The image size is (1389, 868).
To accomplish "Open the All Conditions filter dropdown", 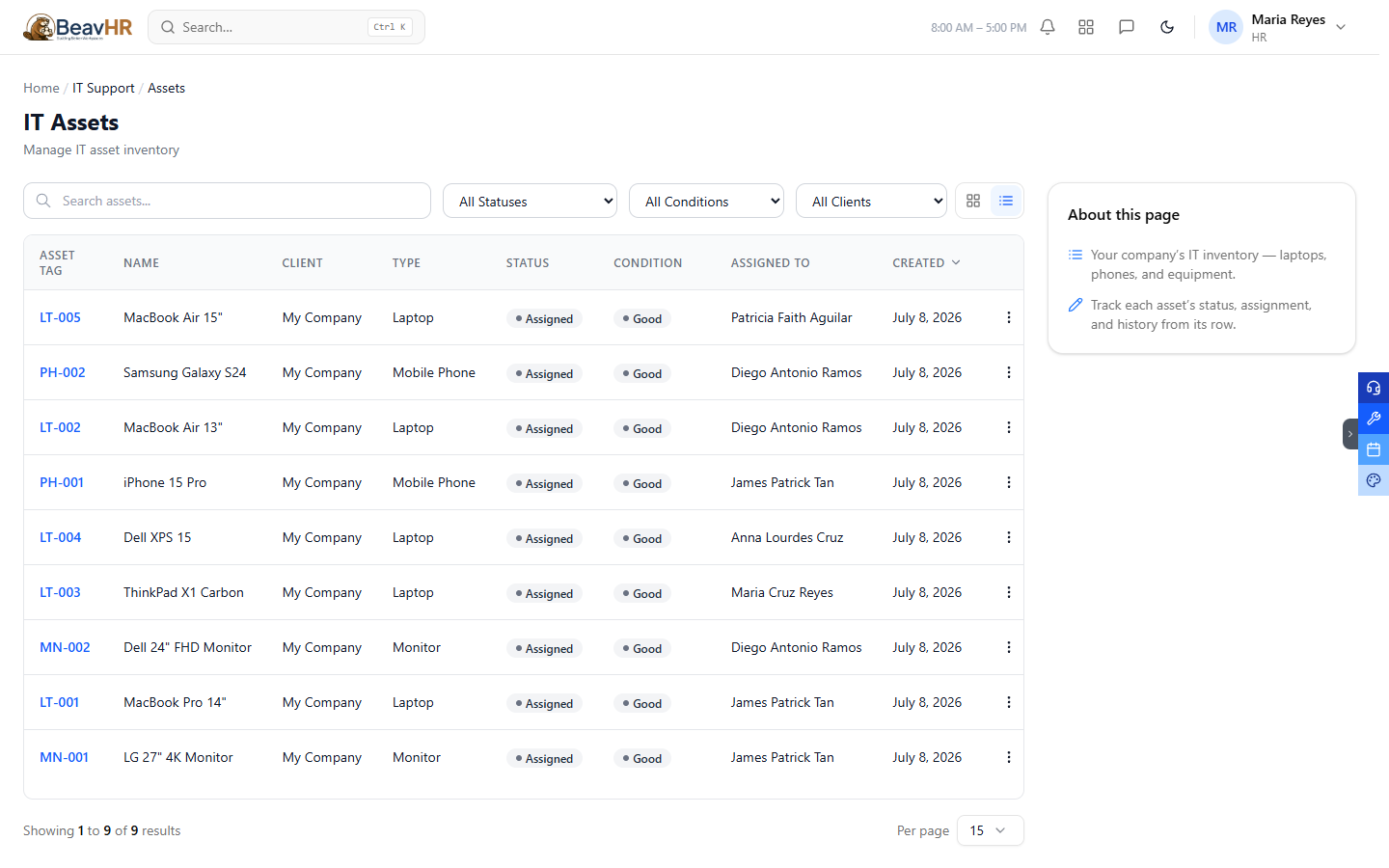I will pos(706,201).
